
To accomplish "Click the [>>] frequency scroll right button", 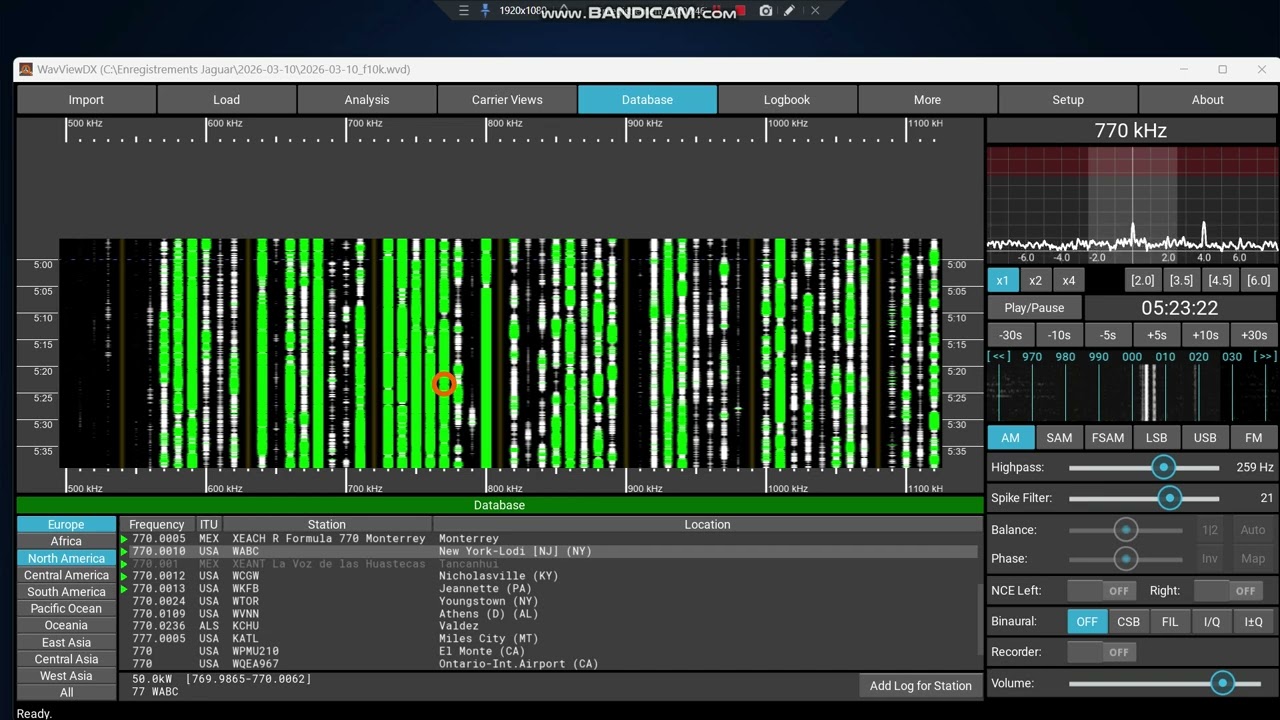I will pos(1265,356).
